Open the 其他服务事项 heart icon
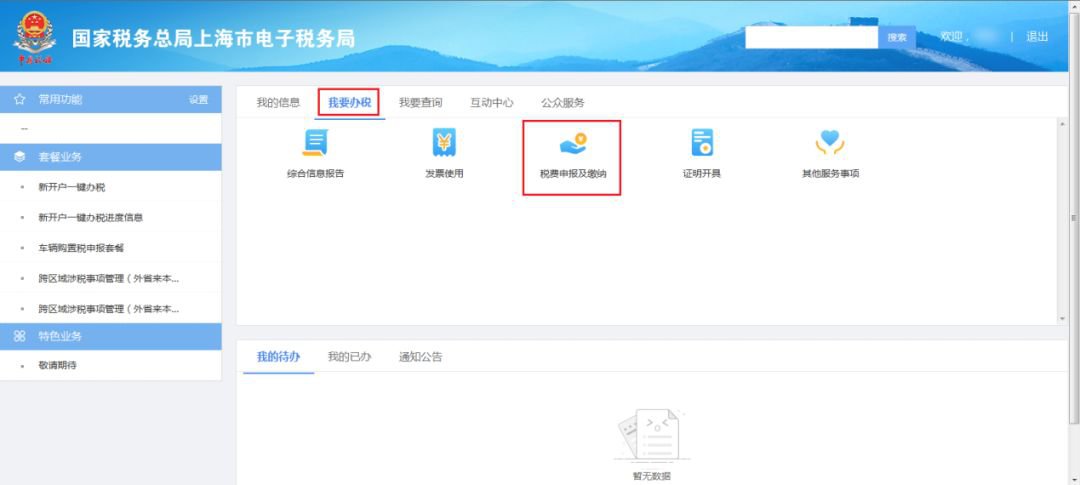The height and width of the screenshot is (485, 1080). pos(830,145)
